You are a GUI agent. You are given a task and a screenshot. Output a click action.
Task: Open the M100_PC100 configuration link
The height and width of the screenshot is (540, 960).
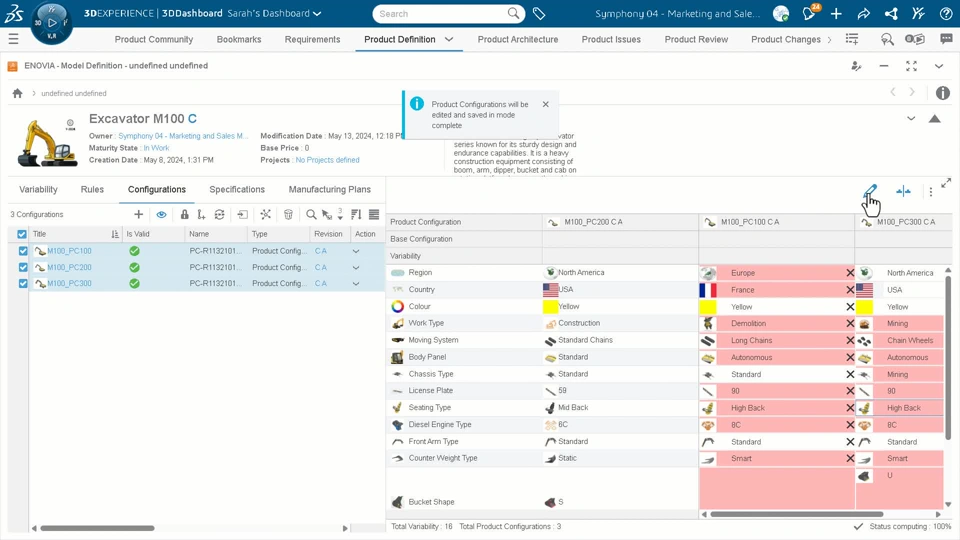pyautogui.click(x=69, y=251)
